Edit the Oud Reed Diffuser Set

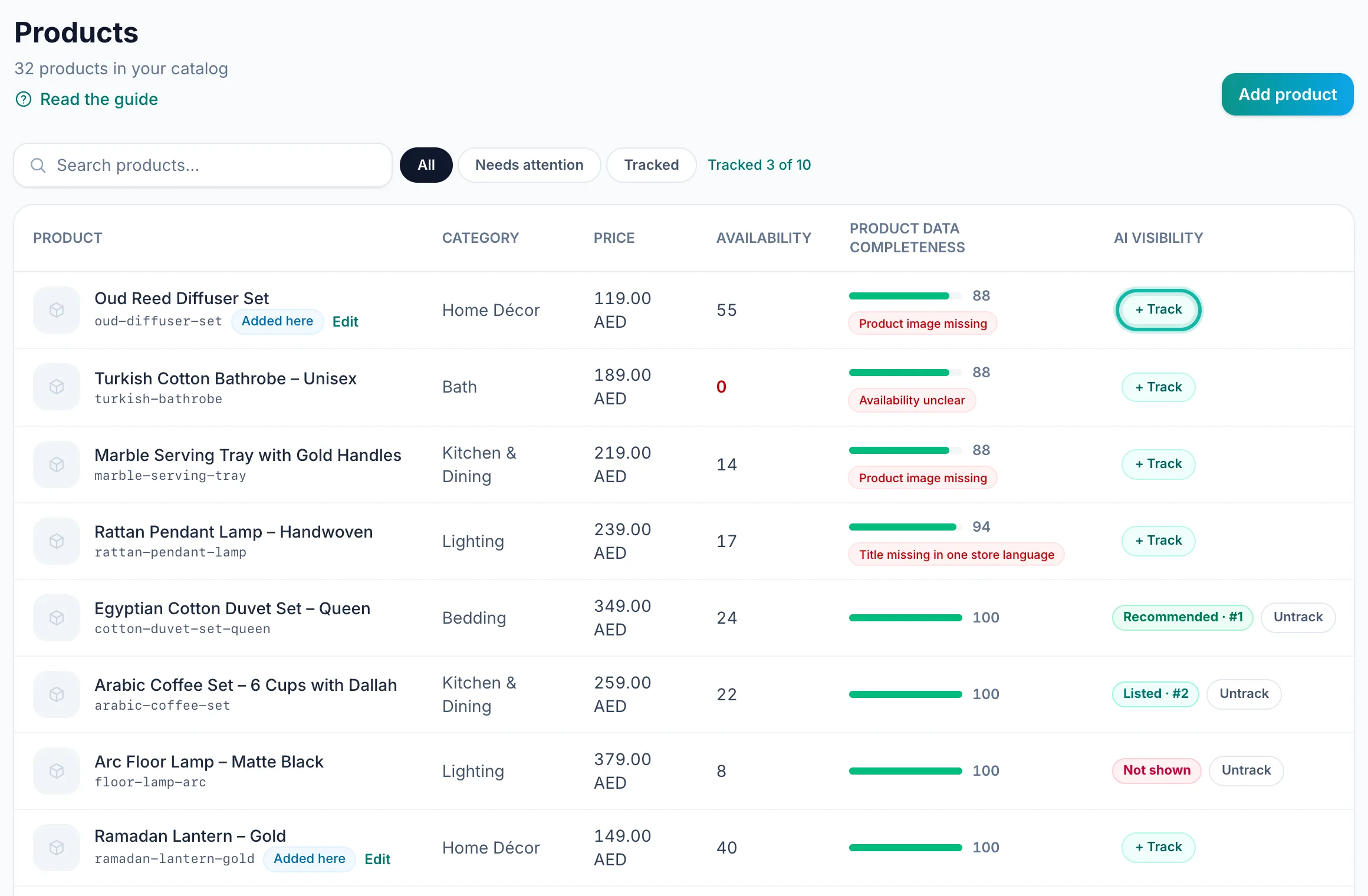tap(345, 322)
